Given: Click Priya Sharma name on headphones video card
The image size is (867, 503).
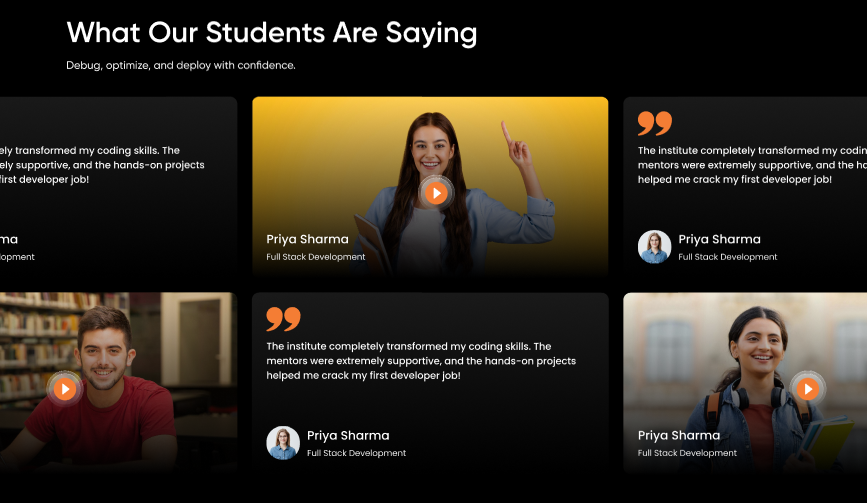Looking at the screenshot, I should point(678,436).
